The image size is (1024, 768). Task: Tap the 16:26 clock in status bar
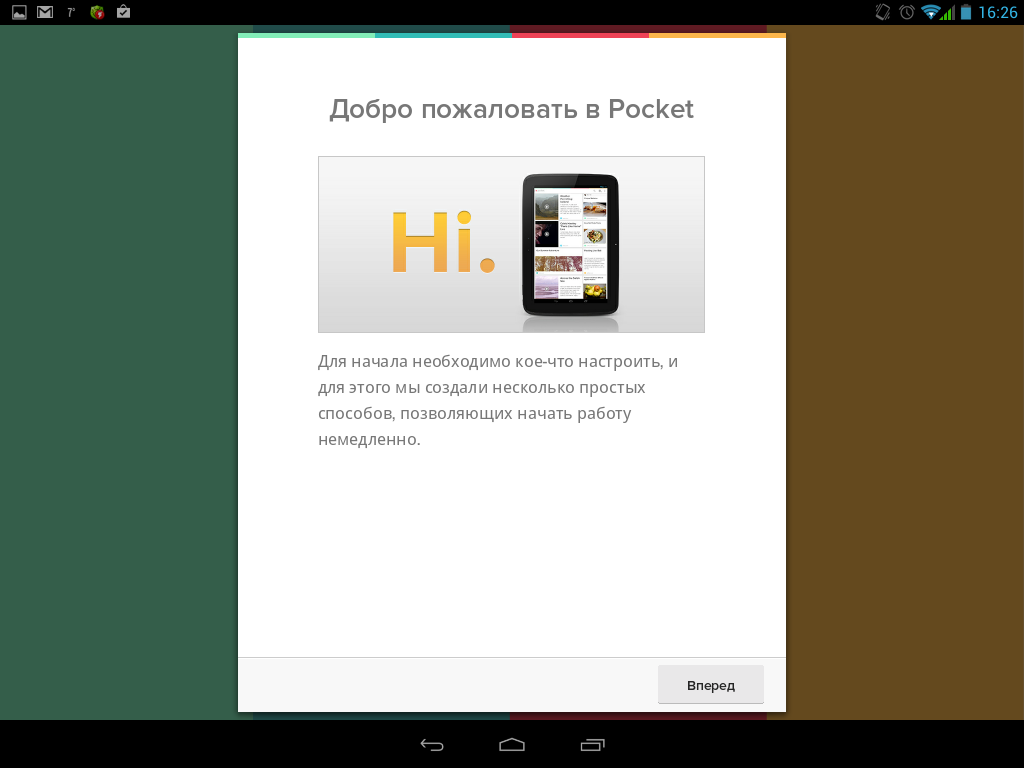tap(997, 13)
